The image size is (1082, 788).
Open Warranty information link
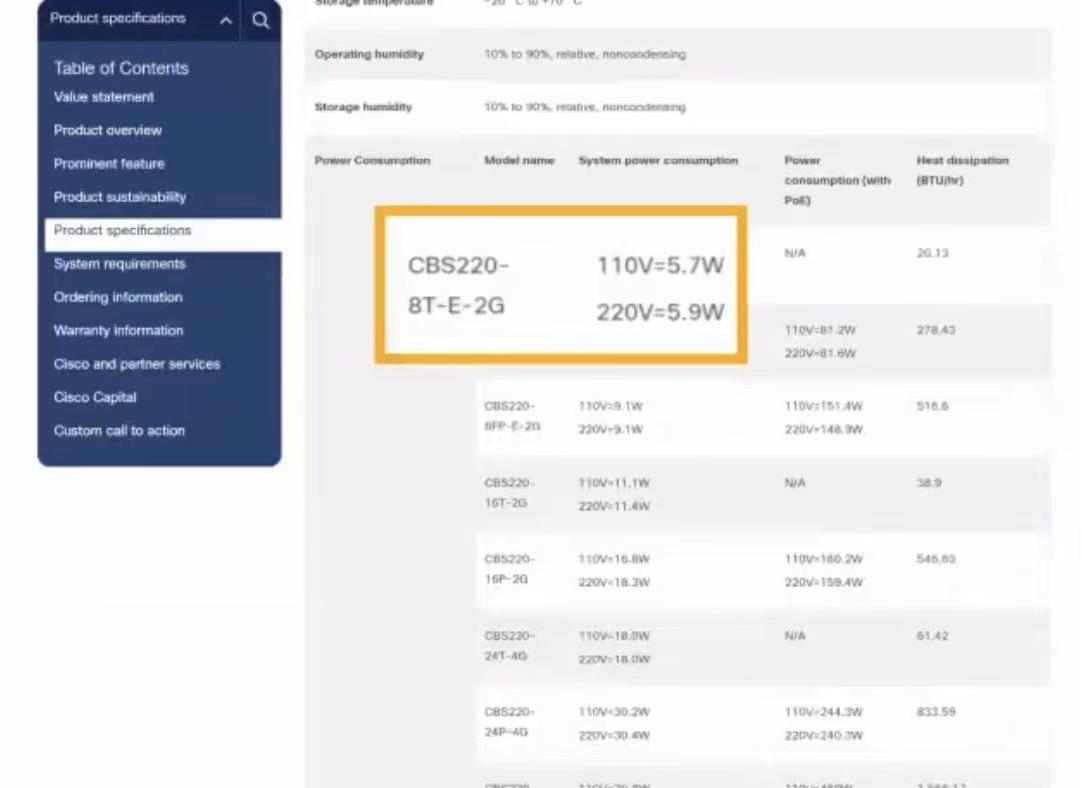pos(118,331)
